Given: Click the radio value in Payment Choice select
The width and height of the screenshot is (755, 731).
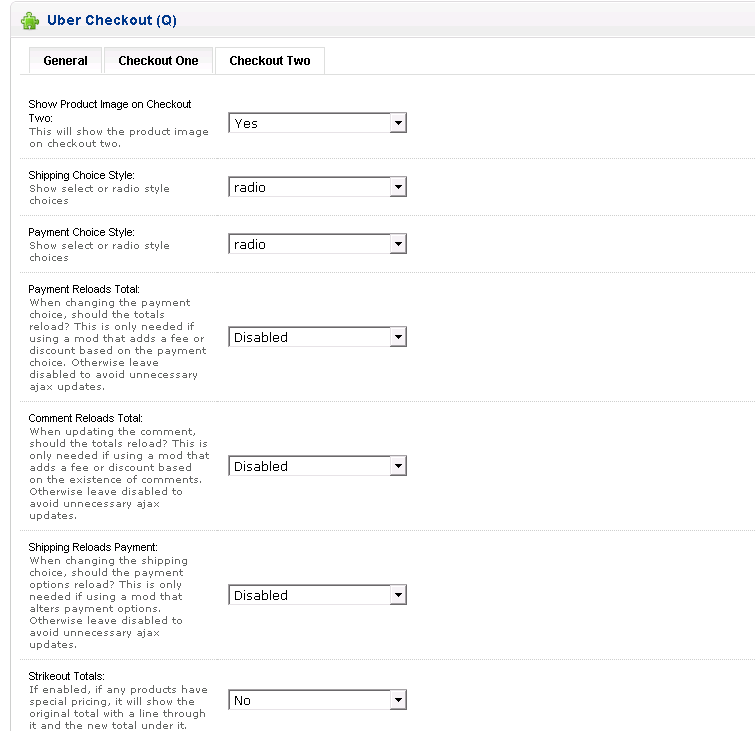Looking at the screenshot, I should tap(250, 245).
